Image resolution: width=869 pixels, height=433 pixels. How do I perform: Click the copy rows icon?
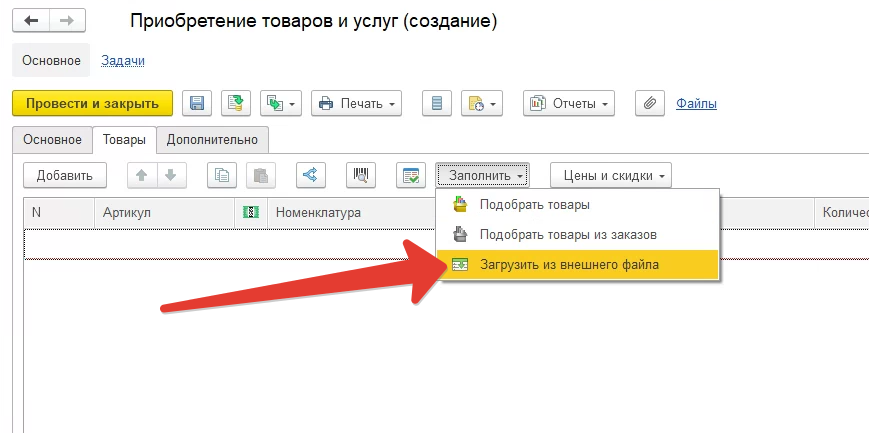coord(222,175)
